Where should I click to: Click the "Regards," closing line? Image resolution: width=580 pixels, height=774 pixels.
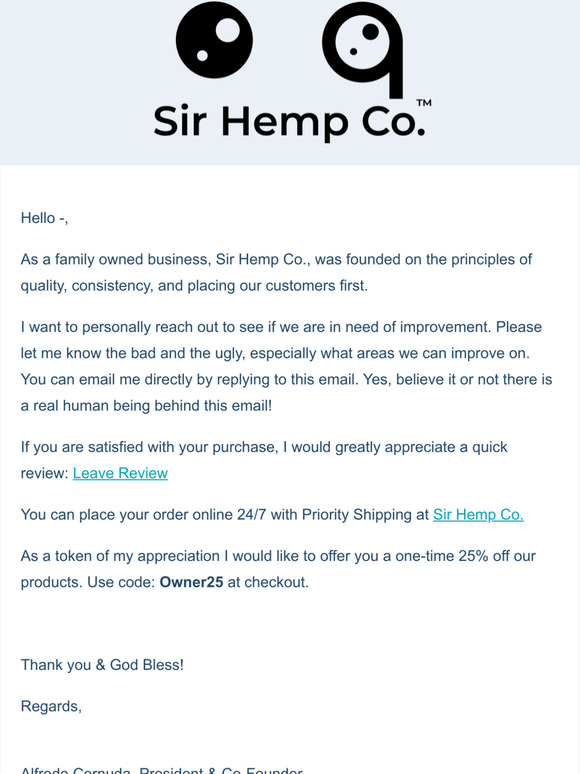(x=51, y=706)
